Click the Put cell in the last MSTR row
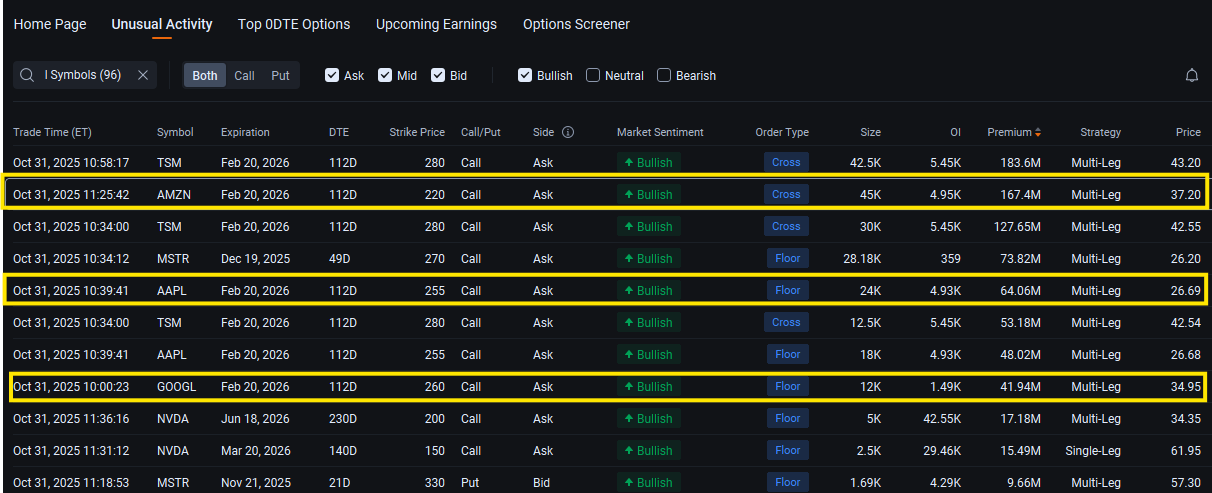 [x=470, y=483]
